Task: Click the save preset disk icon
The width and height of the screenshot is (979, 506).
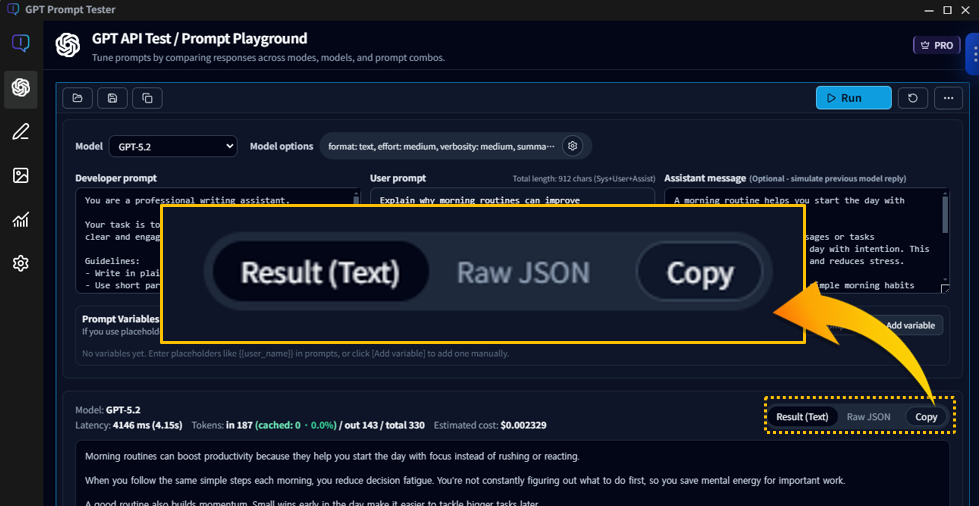Action: coord(112,98)
